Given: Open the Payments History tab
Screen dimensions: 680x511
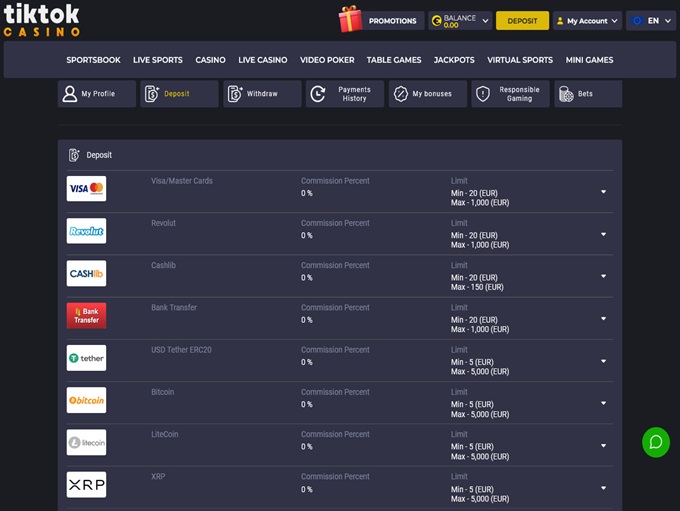Looking at the screenshot, I should point(345,94).
